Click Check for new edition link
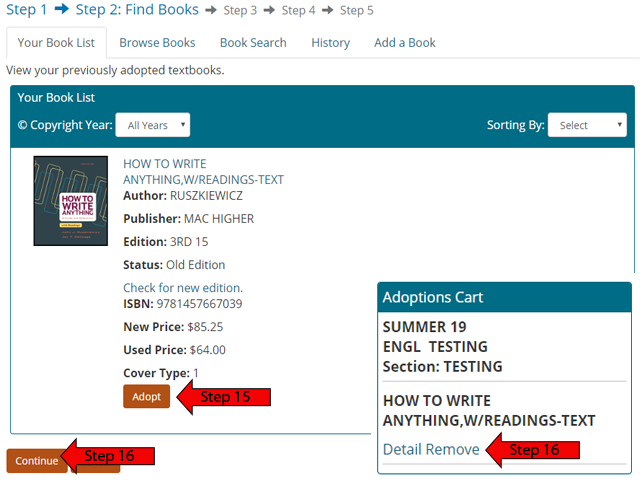640x484 pixels. coord(183,288)
